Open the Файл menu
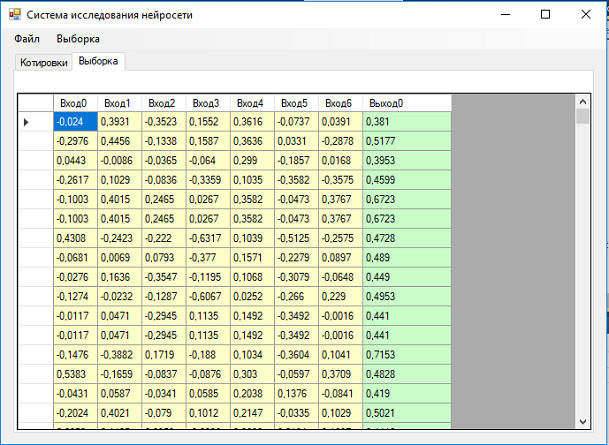The height and width of the screenshot is (445, 609). tap(27, 39)
